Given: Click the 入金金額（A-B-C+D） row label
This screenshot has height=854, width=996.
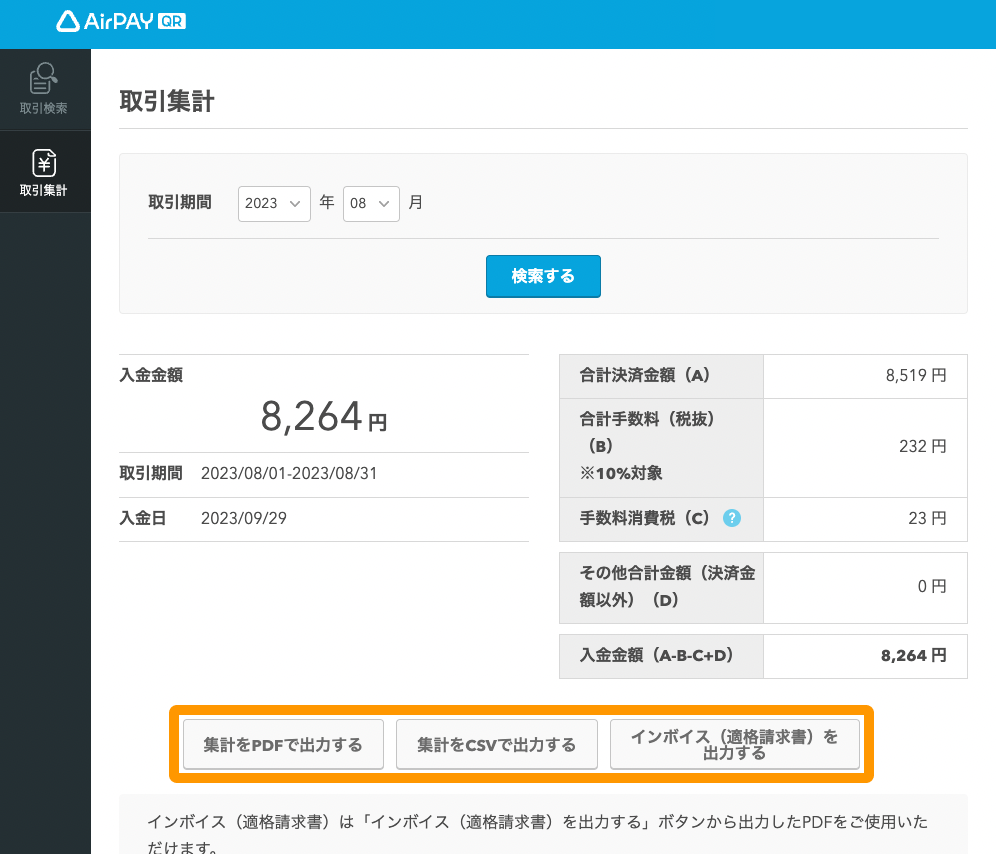Looking at the screenshot, I should (657, 656).
